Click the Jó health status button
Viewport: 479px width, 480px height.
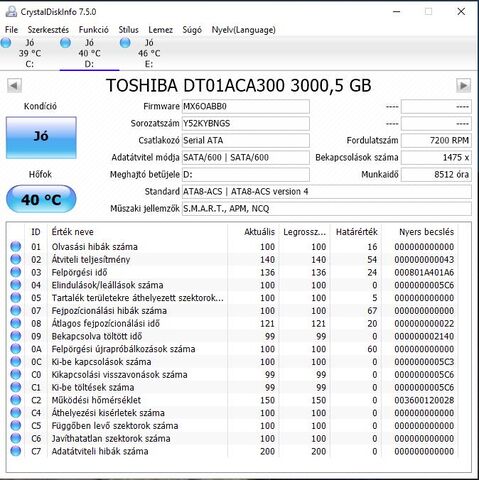coord(41,137)
